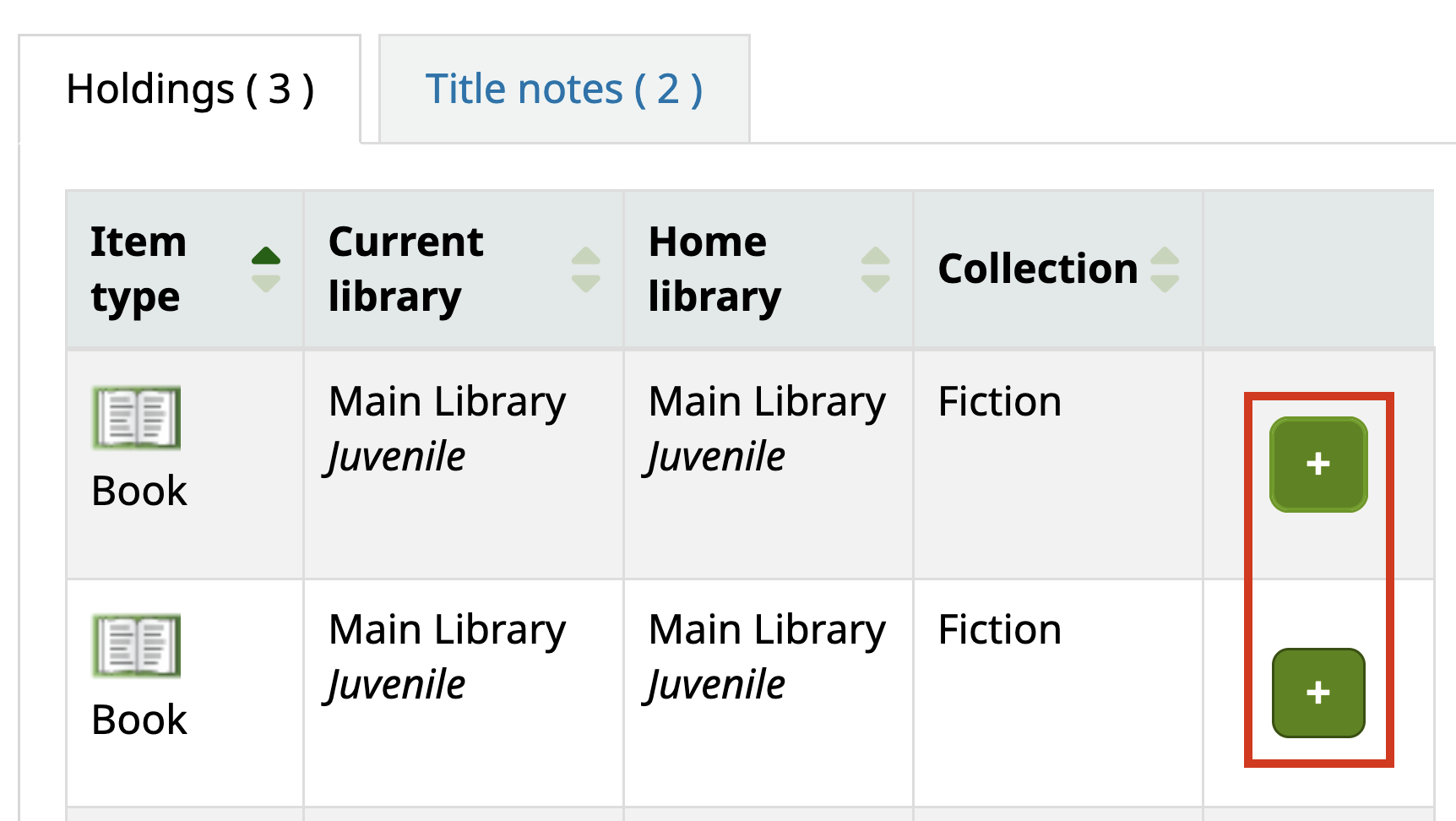Viewport: 1456px width, 821px height.
Task: Click the sort arrows in Home library header
Action: (x=876, y=269)
